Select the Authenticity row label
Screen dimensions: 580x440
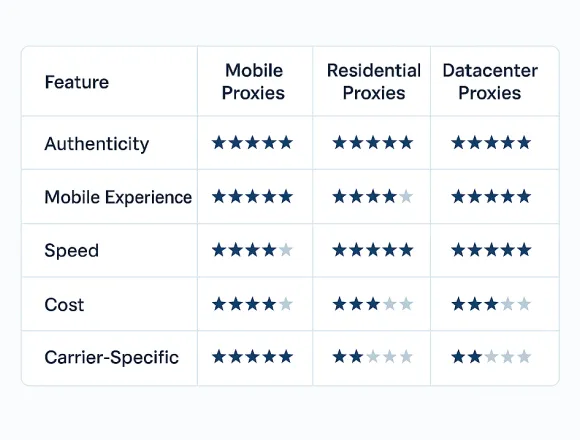[97, 144]
